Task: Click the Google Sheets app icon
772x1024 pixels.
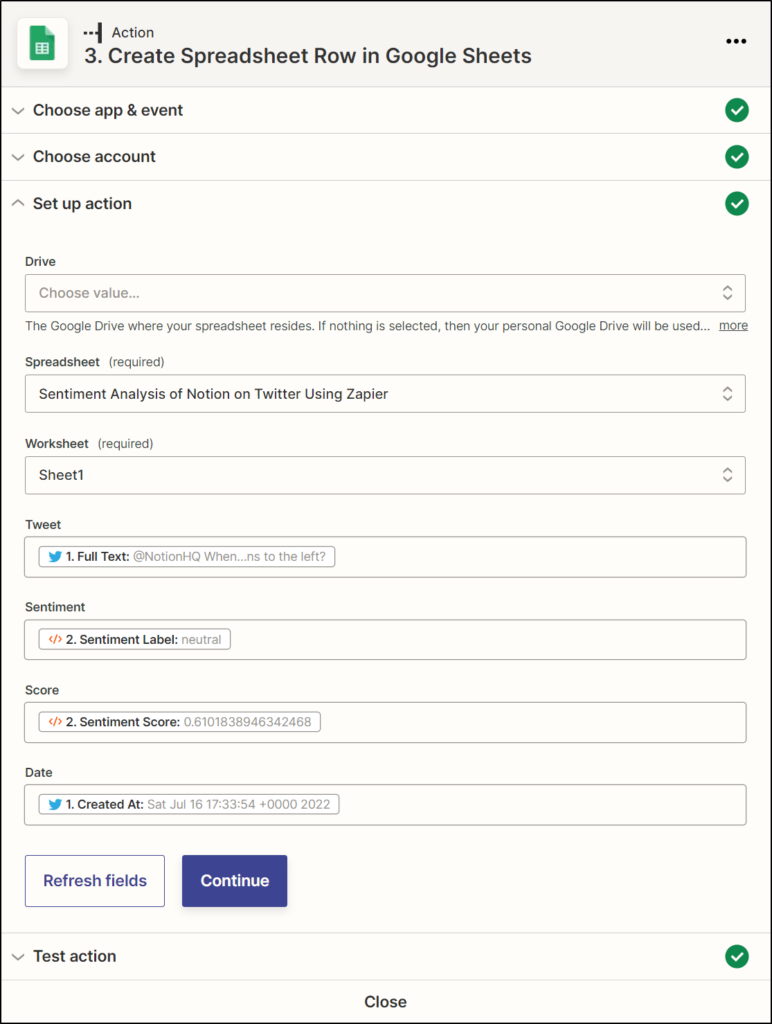Action: 42,43
